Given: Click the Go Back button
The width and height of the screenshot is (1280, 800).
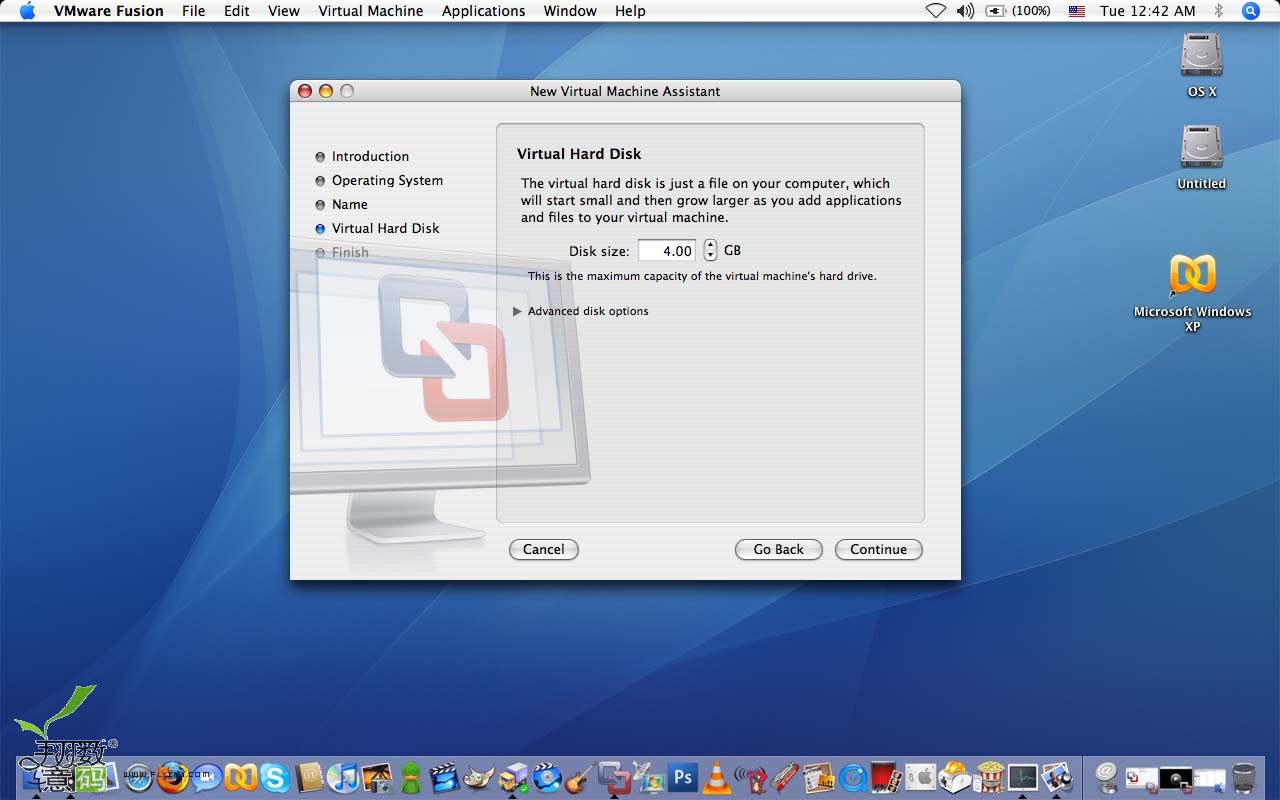Looking at the screenshot, I should [x=778, y=549].
